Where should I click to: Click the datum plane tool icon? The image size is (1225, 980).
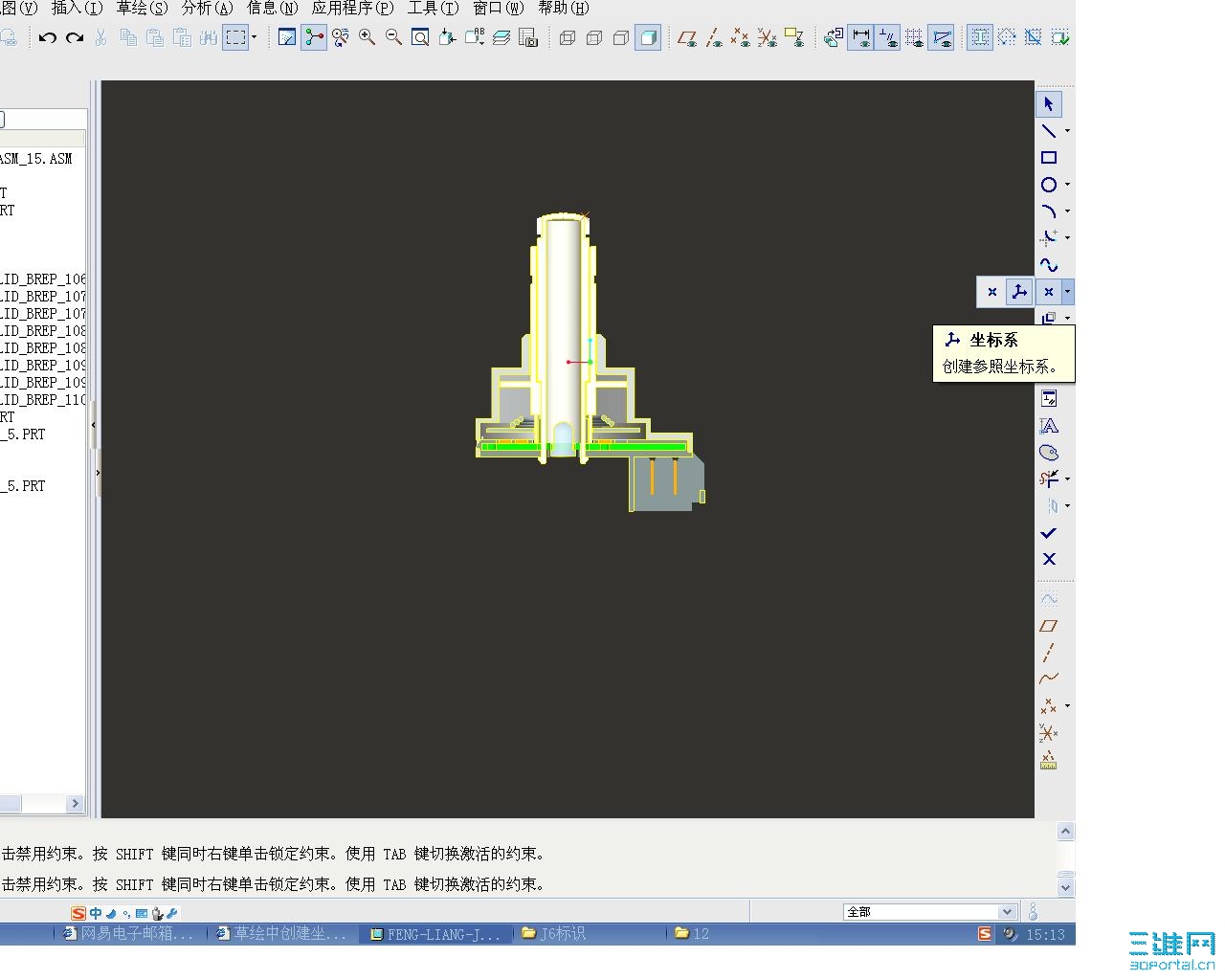(x=1049, y=626)
